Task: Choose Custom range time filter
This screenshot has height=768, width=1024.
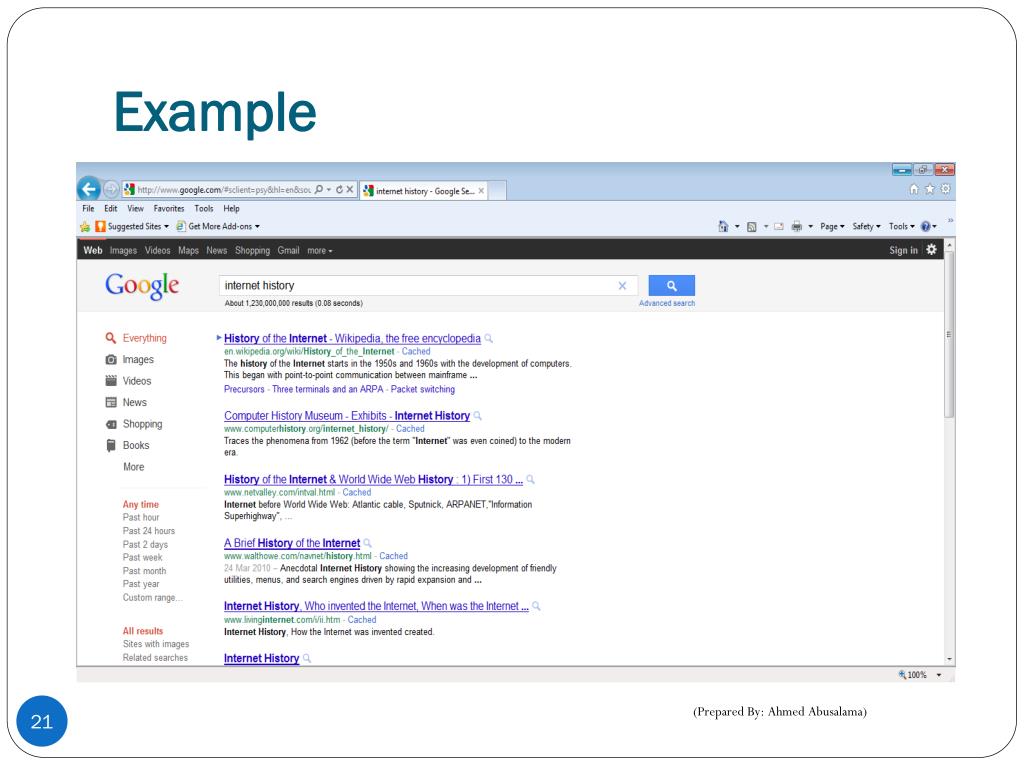Action: pyautogui.click(x=153, y=598)
